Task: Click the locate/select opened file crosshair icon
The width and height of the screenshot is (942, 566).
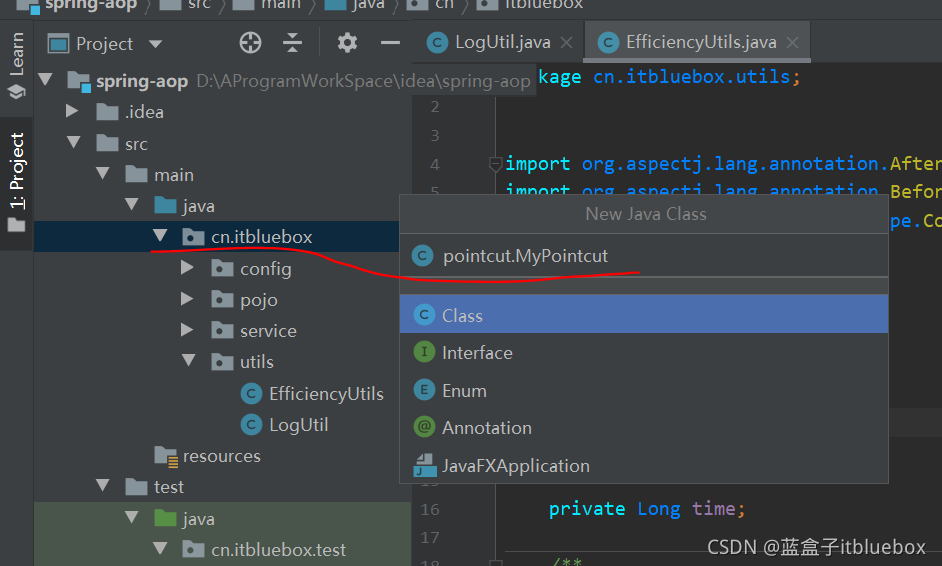Action: click(251, 43)
